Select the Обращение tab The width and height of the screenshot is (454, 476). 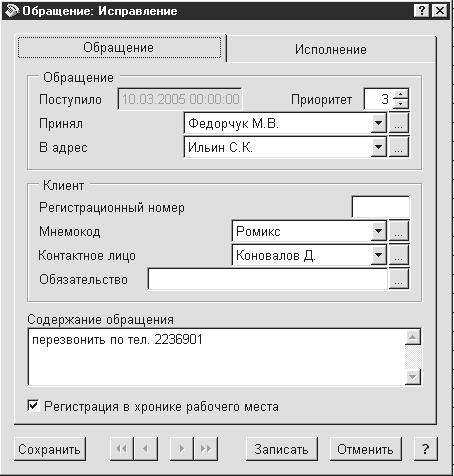click(119, 47)
